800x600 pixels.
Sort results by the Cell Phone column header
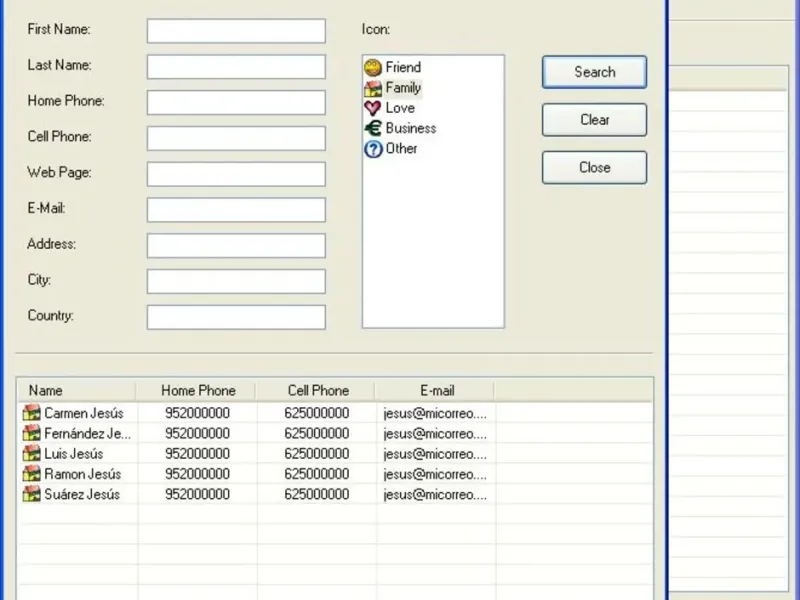316,391
